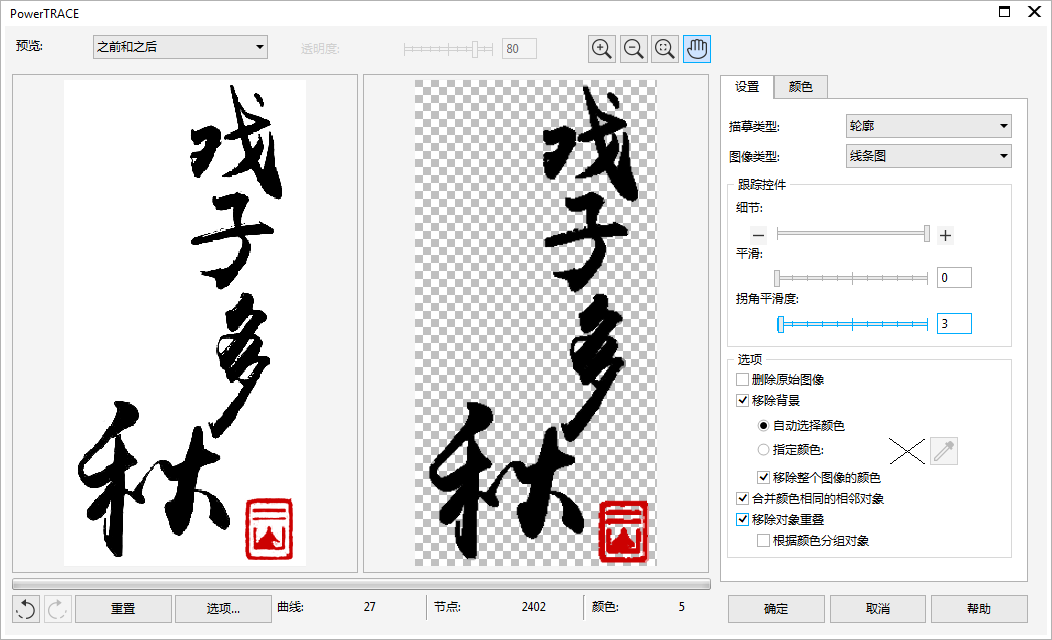Open the 描摹类型 dropdown set to 轮廓
Screen dimensions: 1052x640
(926, 125)
